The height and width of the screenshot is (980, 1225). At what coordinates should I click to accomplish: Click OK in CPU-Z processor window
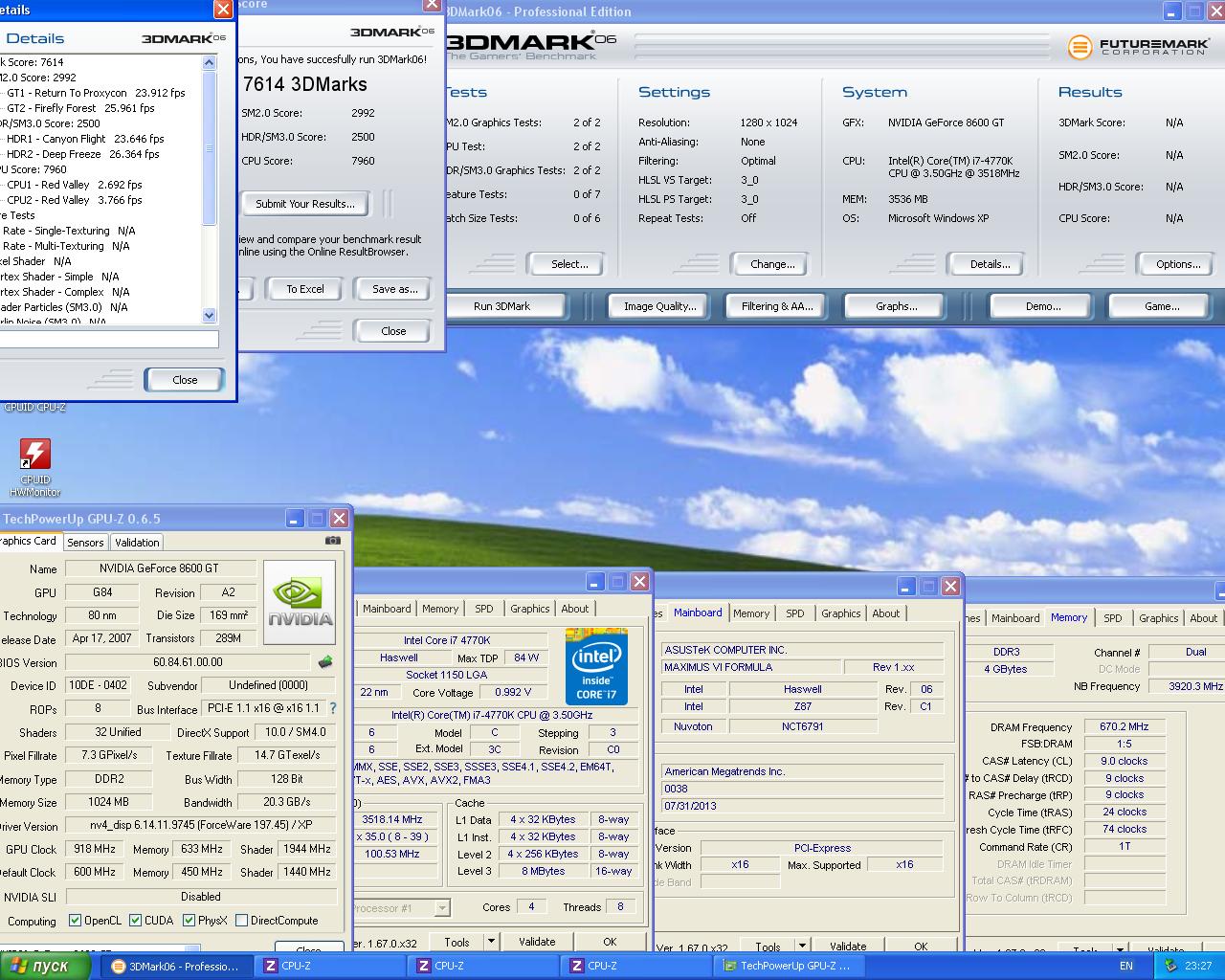coord(610,942)
